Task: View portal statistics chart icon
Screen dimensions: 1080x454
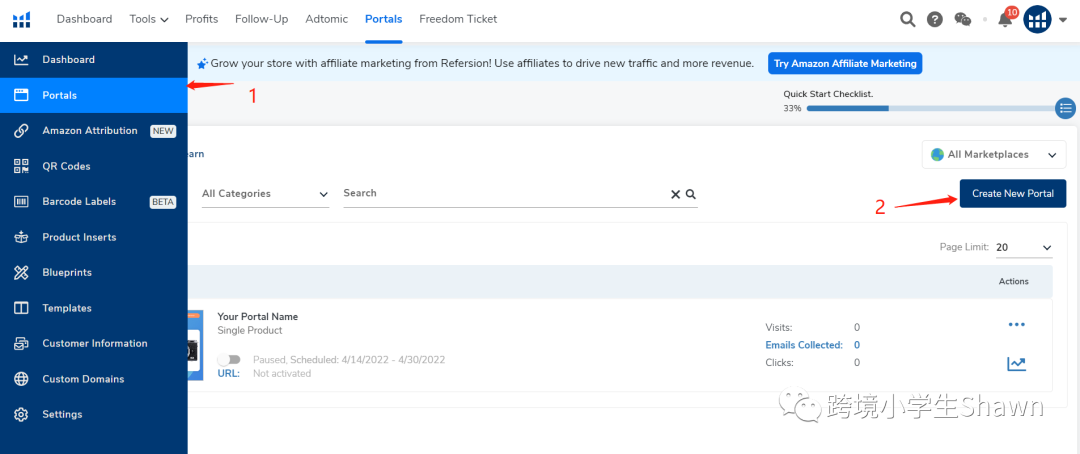Action: tap(1016, 364)
